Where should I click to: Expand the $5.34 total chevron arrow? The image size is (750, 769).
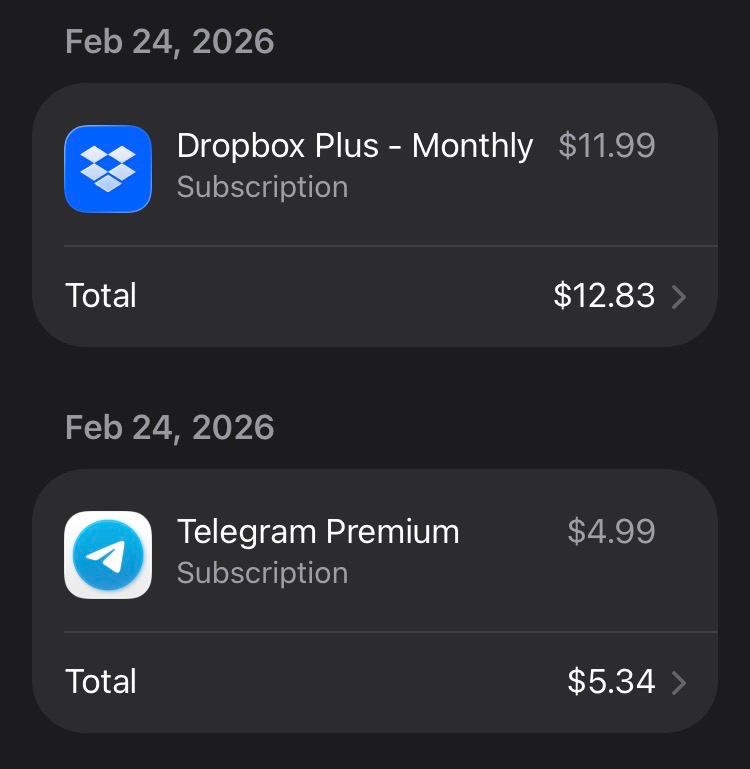click(679, 682)
